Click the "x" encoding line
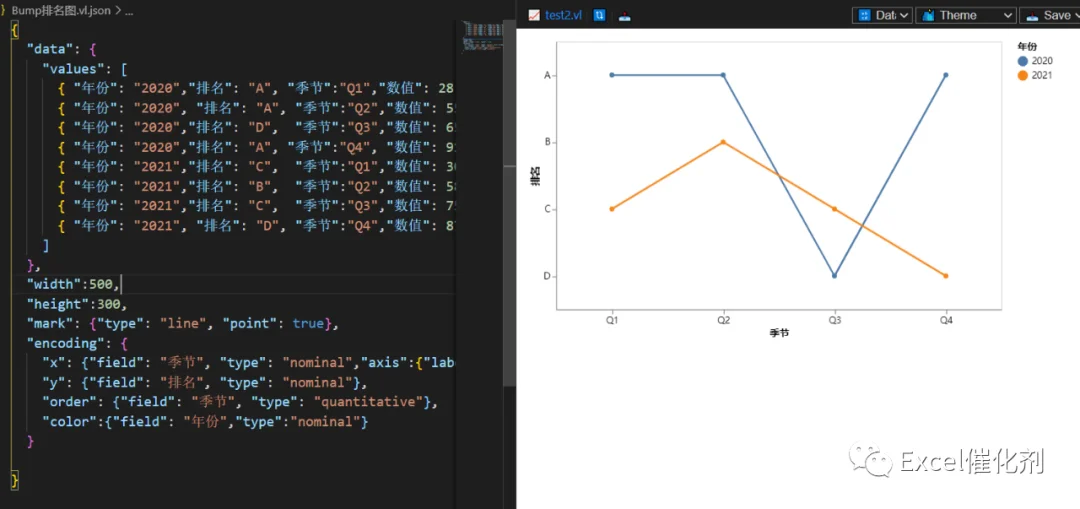The height and width of the screenshot is (509, 1080). (249, 362)
